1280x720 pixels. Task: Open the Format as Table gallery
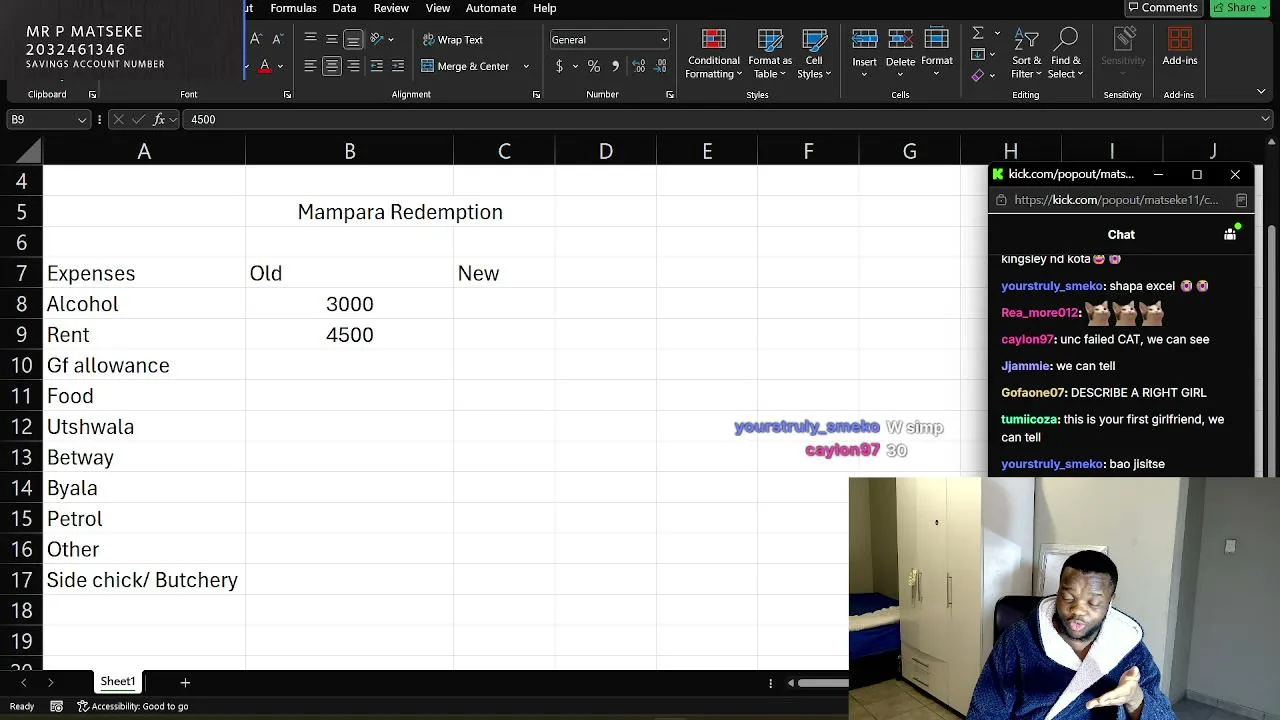(x=770, y=54)
